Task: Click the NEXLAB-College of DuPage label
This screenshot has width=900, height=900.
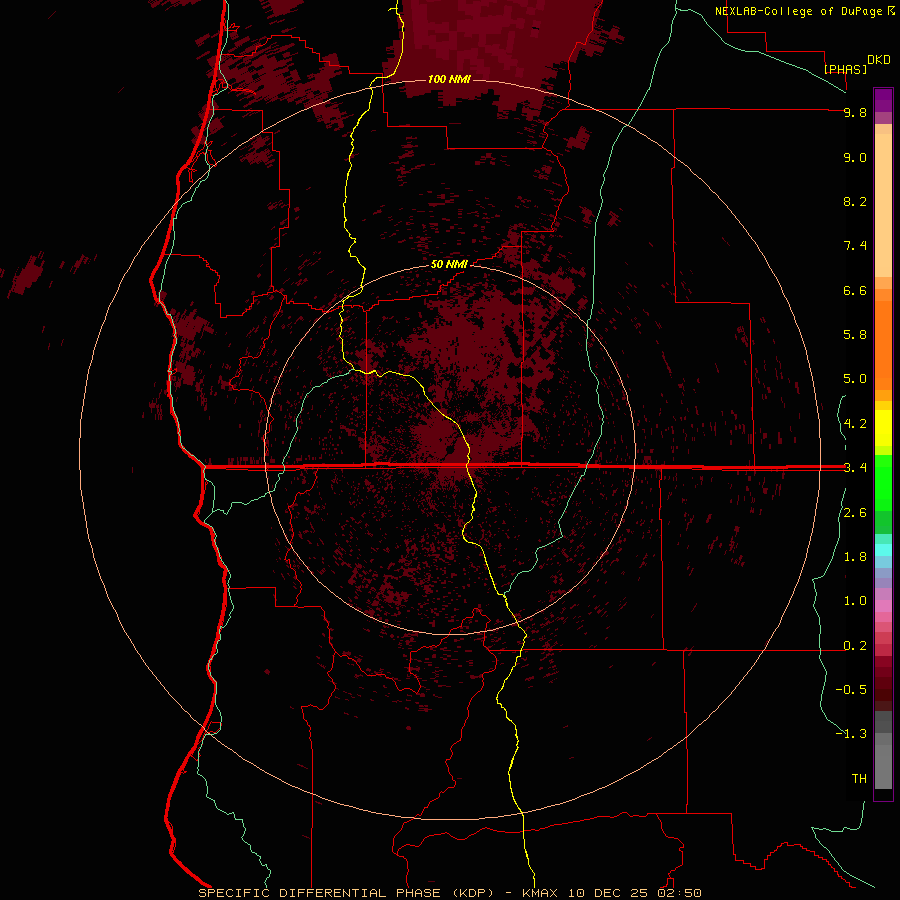Action: point(798,11)
